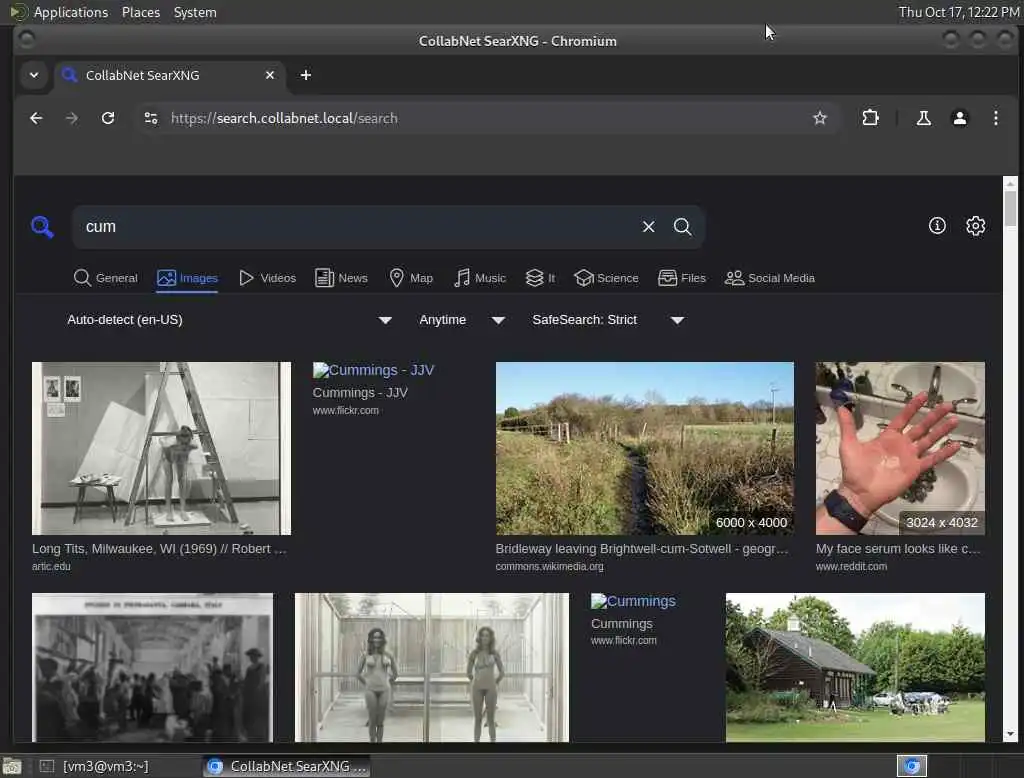The image size is (1024, 778).
Task: Switch to the News search tab
Action: tap(341, 278)
